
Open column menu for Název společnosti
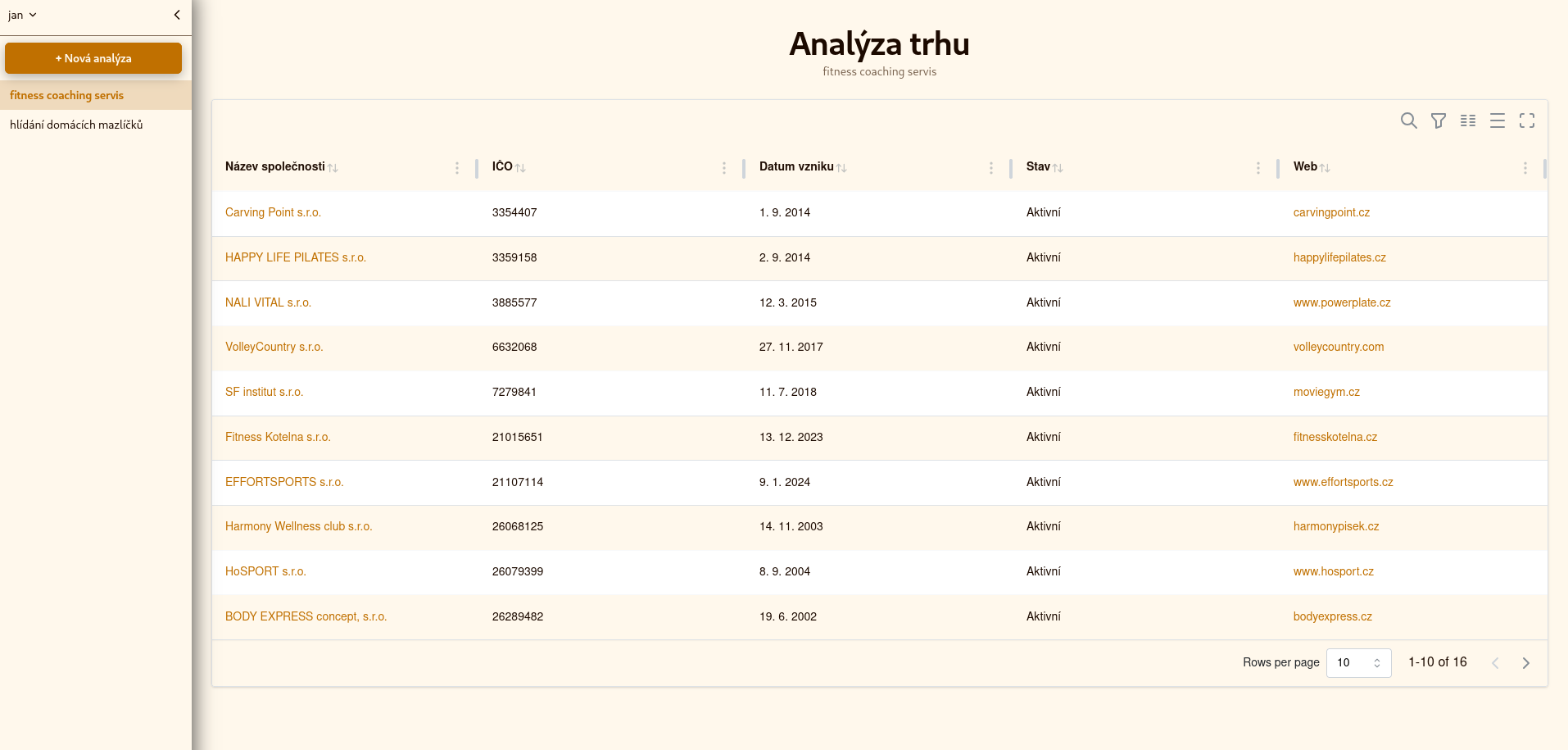tap(457, 167)
